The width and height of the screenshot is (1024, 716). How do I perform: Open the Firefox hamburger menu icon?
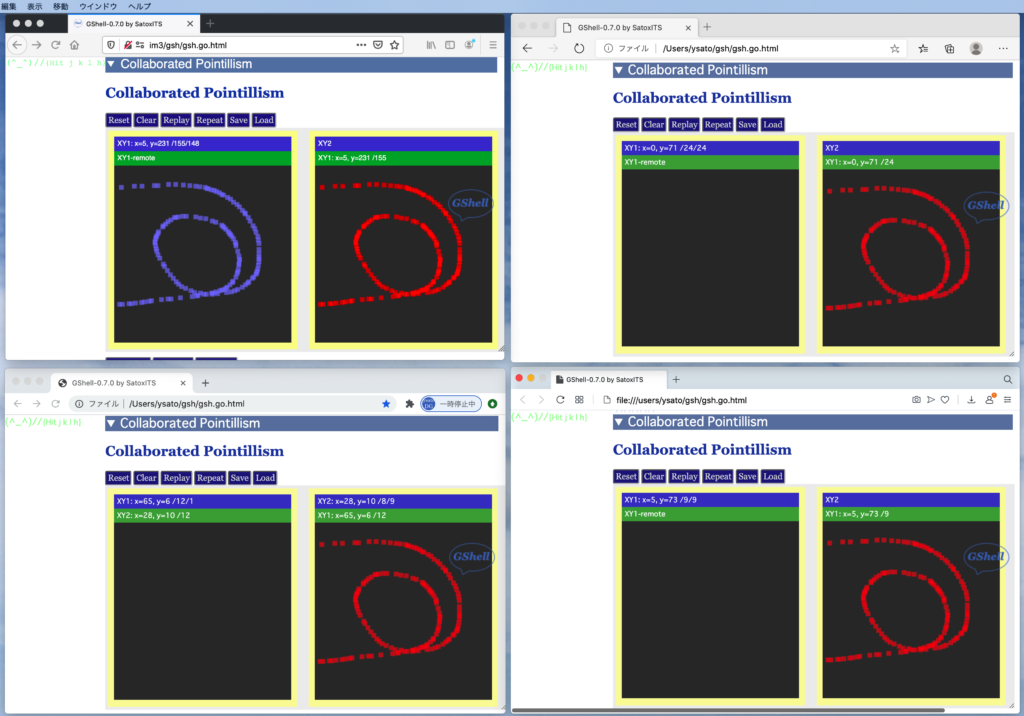pos(493,45)
